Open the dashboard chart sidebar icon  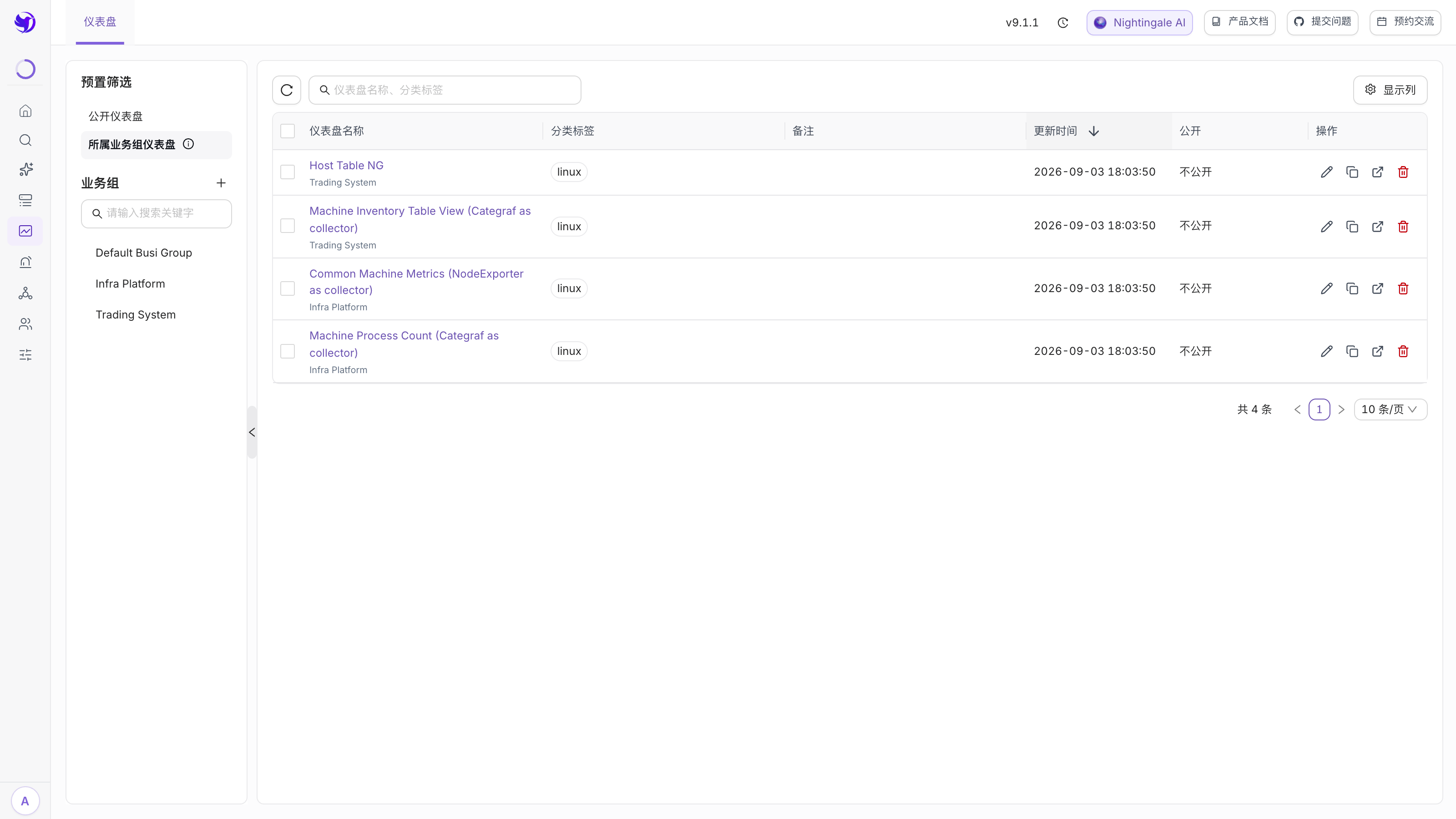tap(25, 231)
